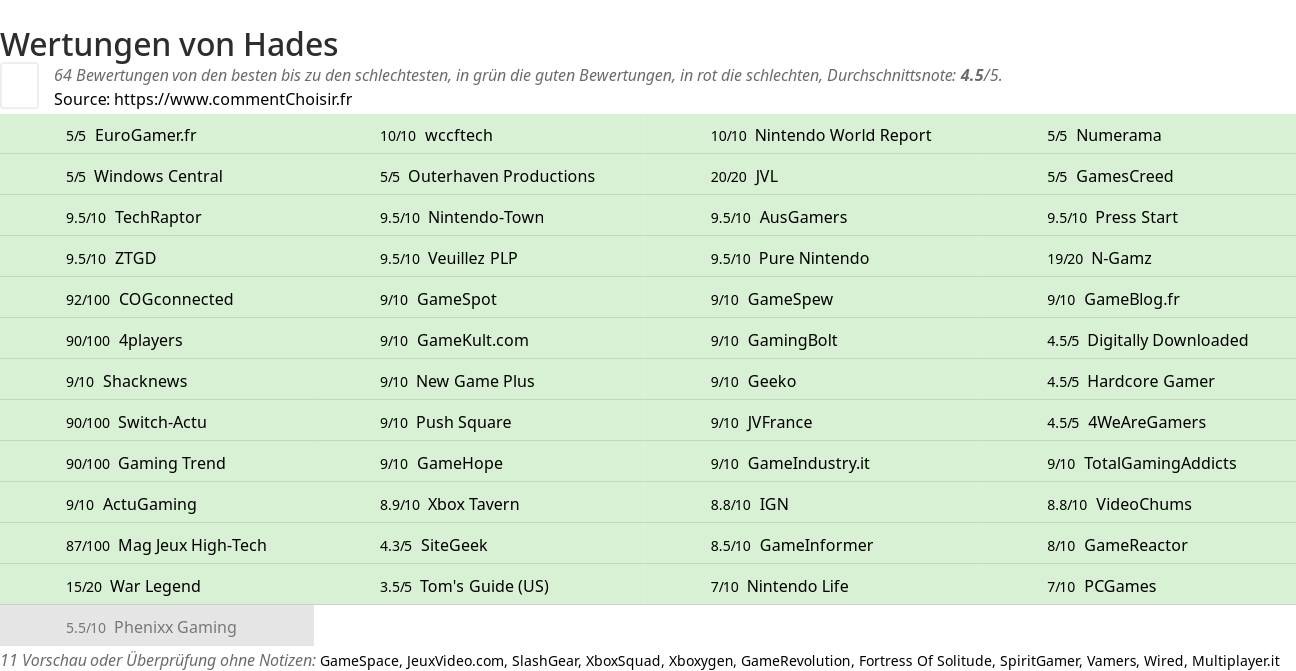
Task: Open the Press Start review
Action: click(1112, 217)
